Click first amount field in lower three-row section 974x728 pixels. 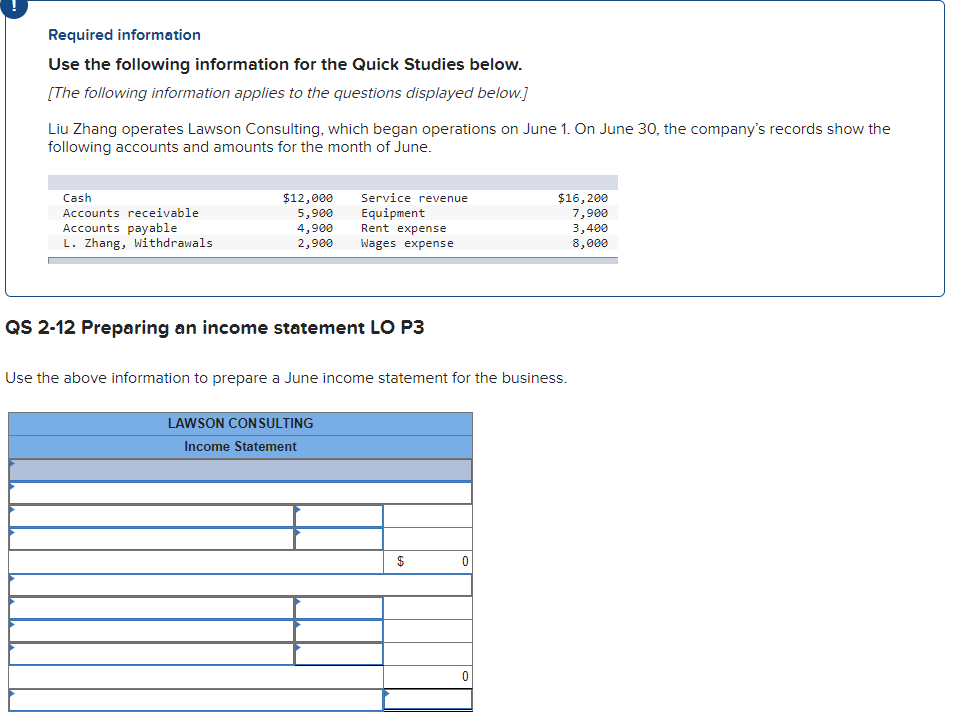(339, 608)
